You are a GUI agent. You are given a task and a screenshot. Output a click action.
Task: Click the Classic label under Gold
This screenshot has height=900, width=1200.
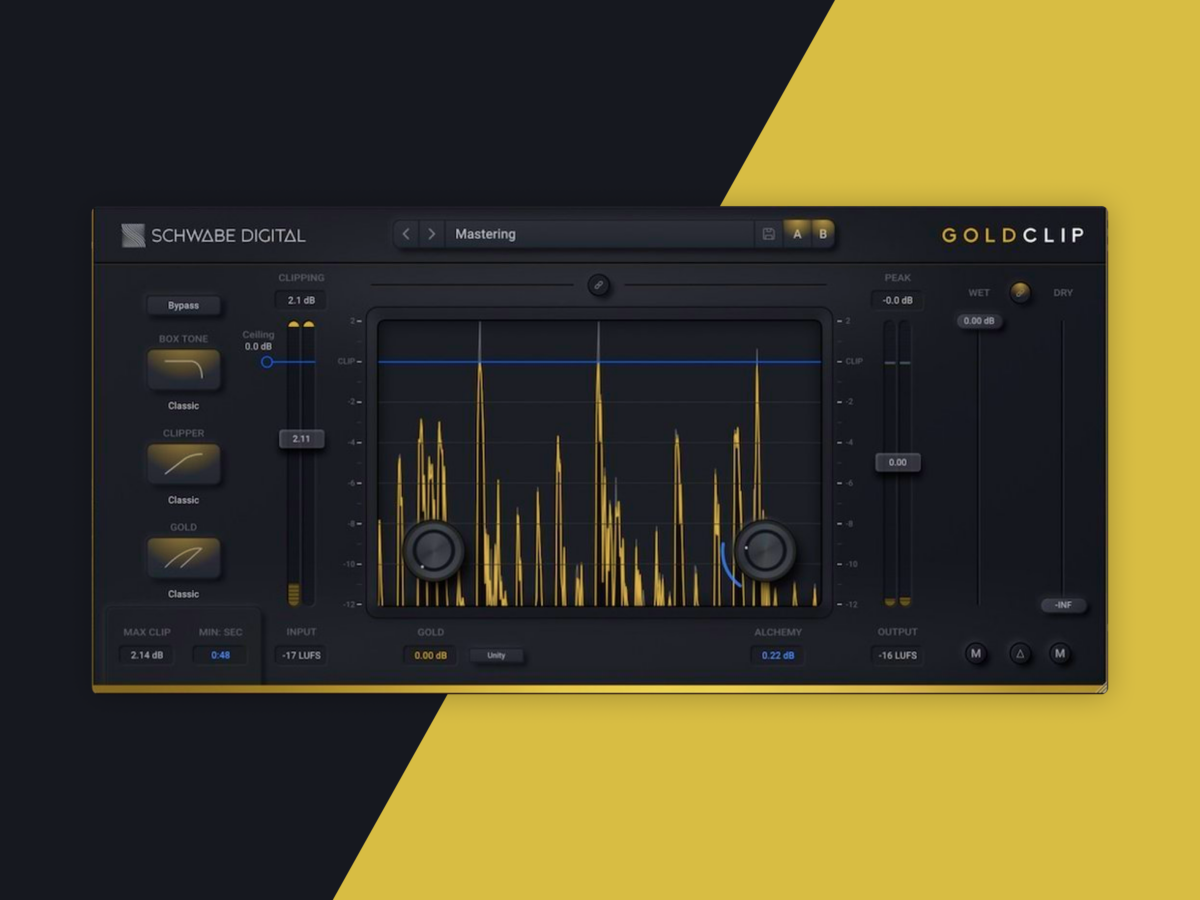pyautogui.click(x=184, y=594)
